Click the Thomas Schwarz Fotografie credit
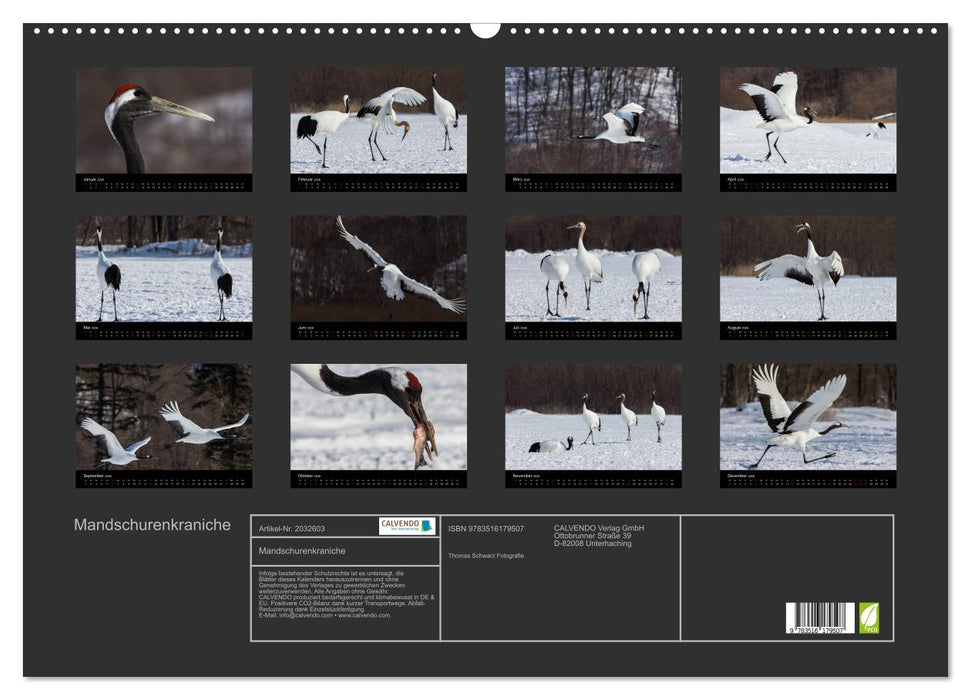This screenshot has height=700, width=971. tap(486, 555)
